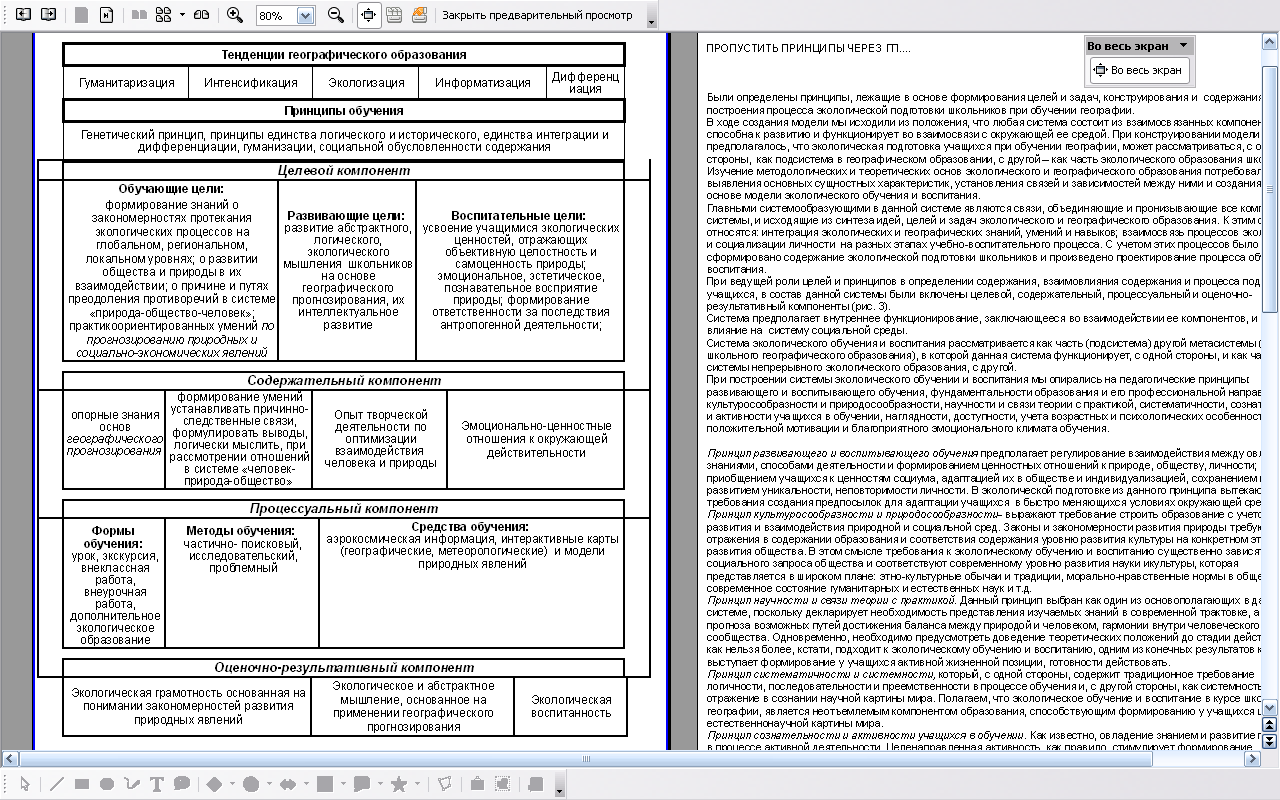
Task: Open the Fontwork Gallery
Action: point(478,784)
